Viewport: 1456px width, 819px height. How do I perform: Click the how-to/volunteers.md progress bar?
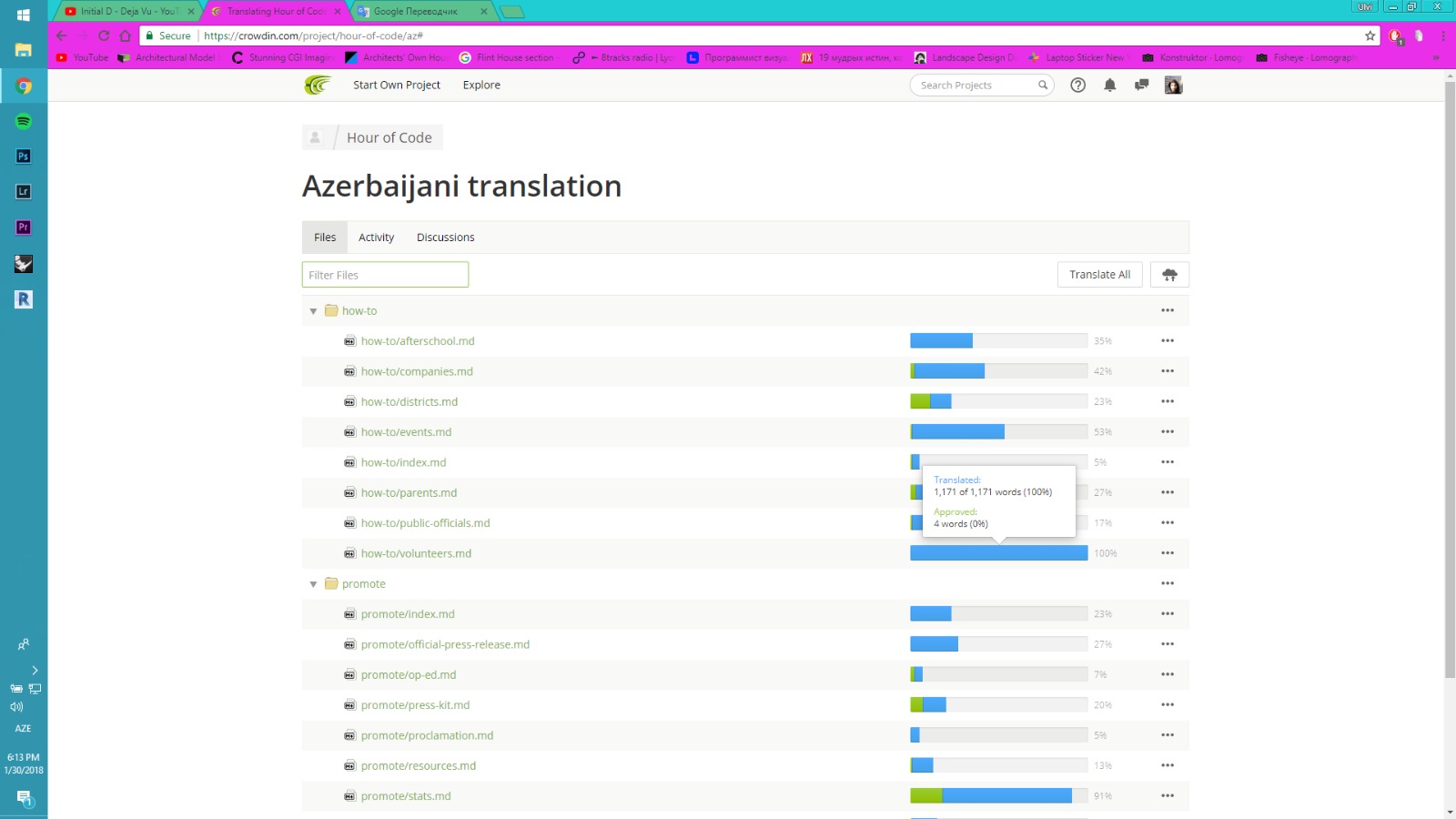(x=999, y=552)
